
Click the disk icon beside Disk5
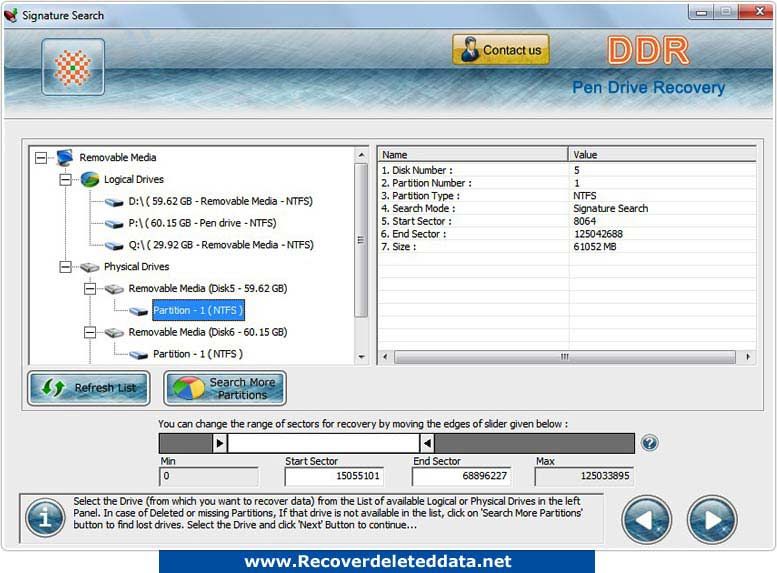coord(114,289)
